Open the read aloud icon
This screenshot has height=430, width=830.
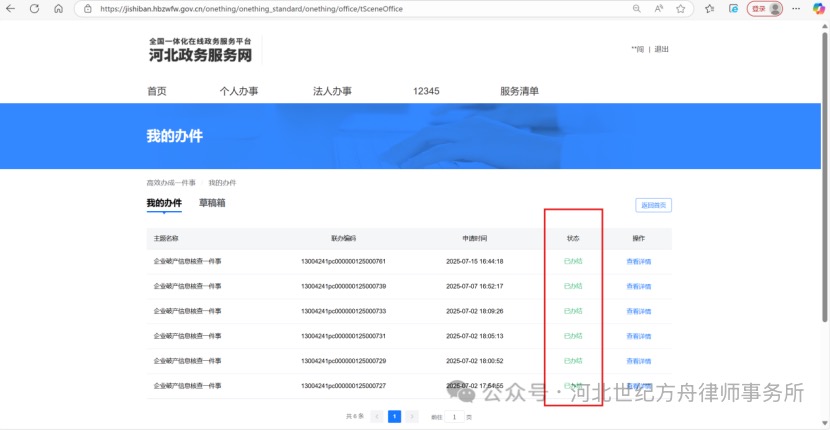point(658,9)
